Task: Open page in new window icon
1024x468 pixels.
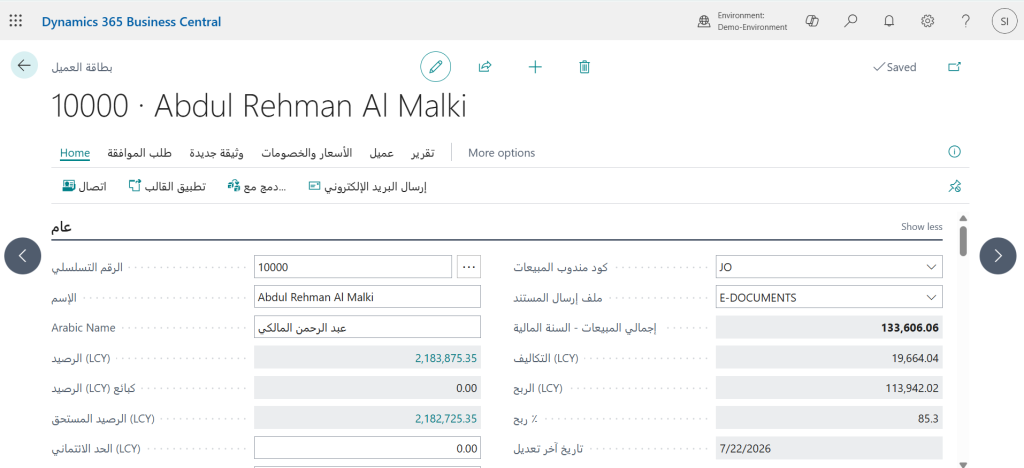Action: 954,67
